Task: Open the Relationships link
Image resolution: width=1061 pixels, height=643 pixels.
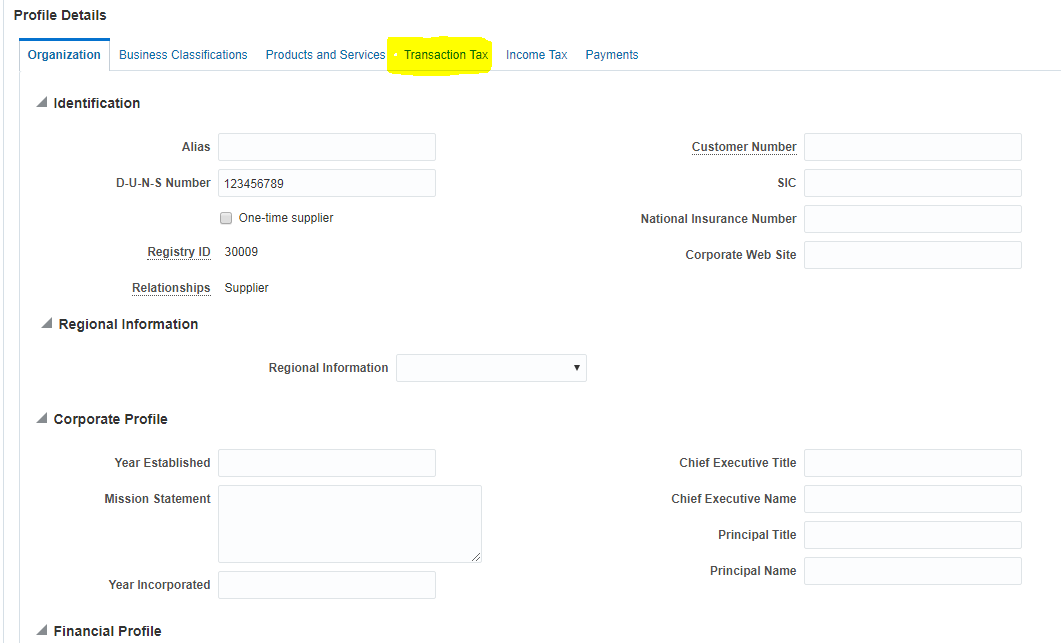Action: [171, 287]
